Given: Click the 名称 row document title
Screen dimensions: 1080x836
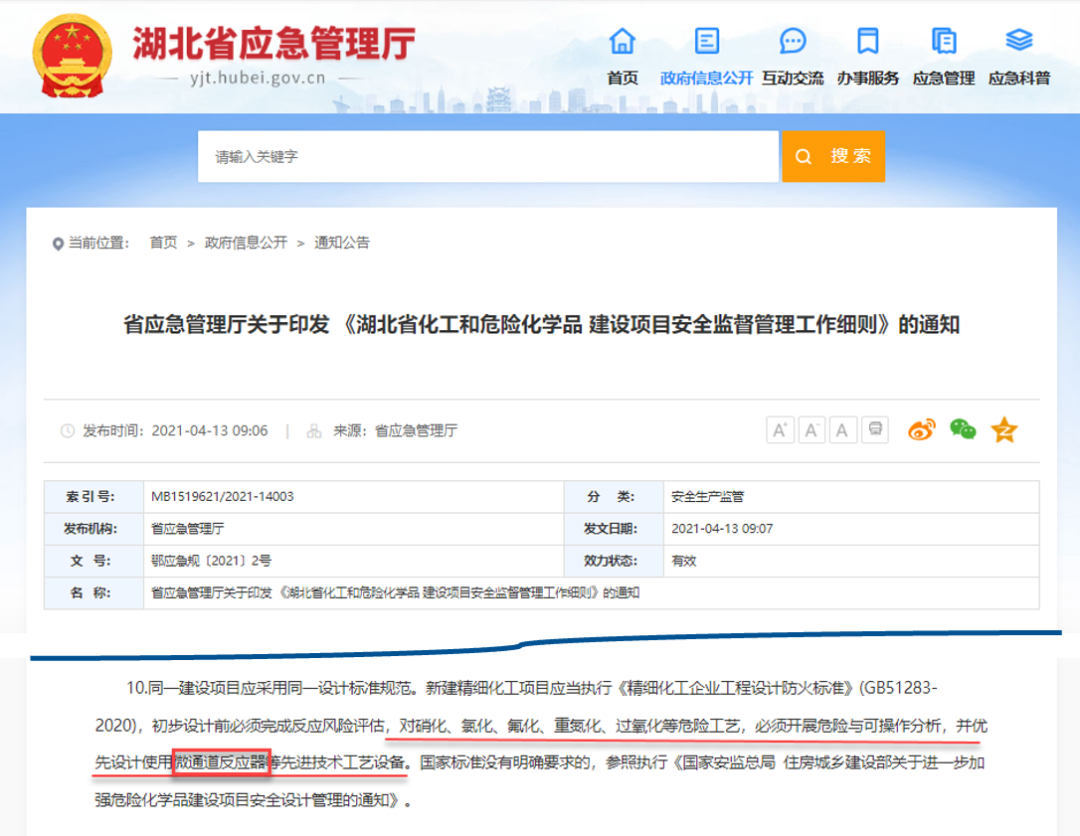Looking at the screenshot, I should [395, 593].
